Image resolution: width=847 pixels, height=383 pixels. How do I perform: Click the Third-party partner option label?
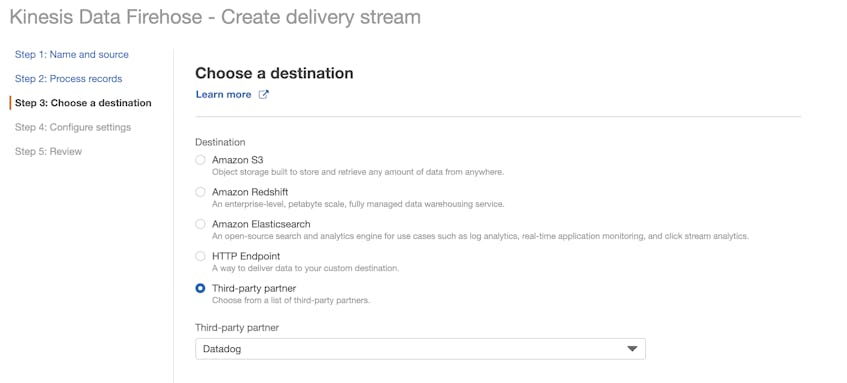pyautogui.click(x=254, y=288)
